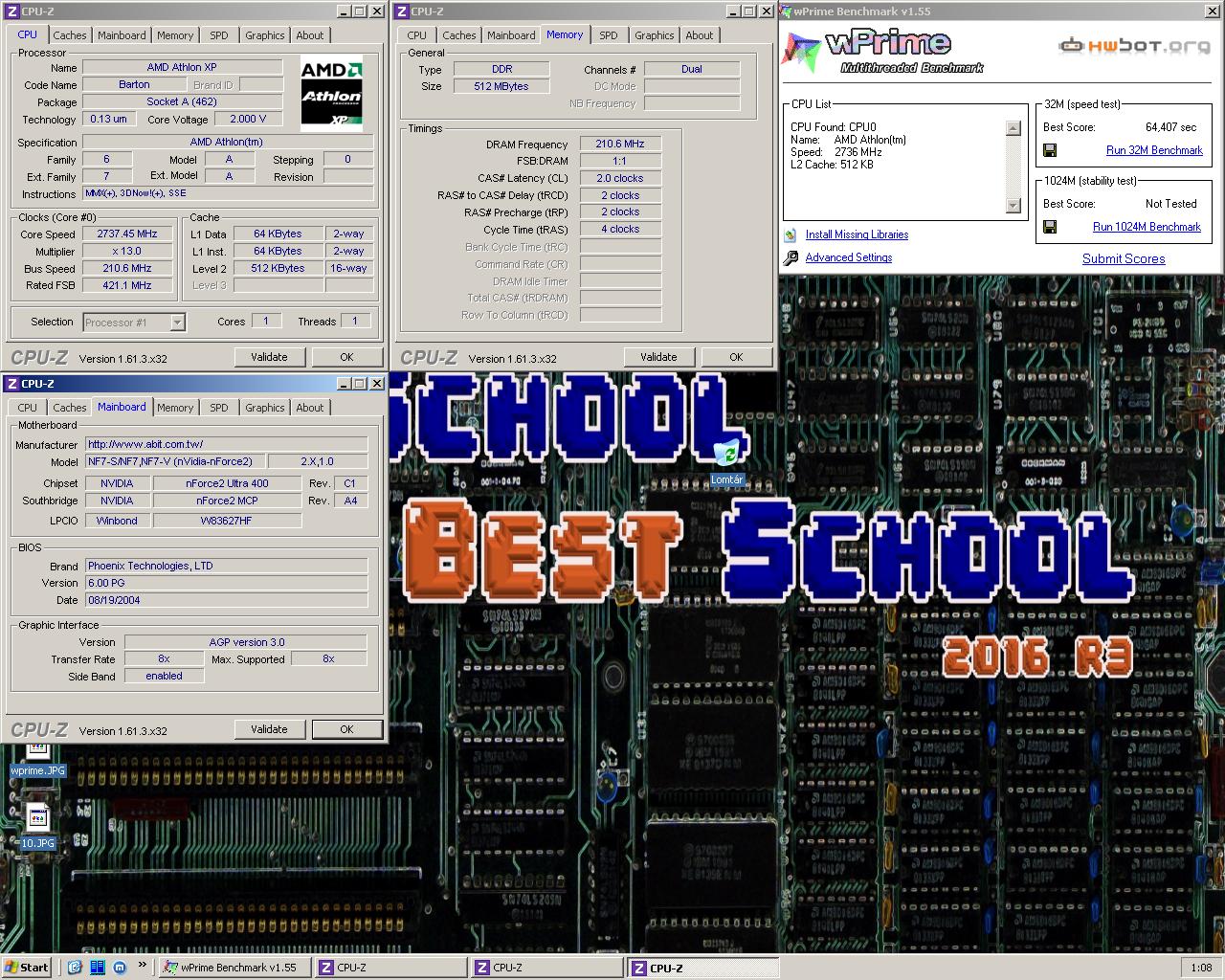Open About tab in the Abit Mainboard CPU-Z window
The height and width of the screenshot is (980, 1225).
click(x=309, y=408)
